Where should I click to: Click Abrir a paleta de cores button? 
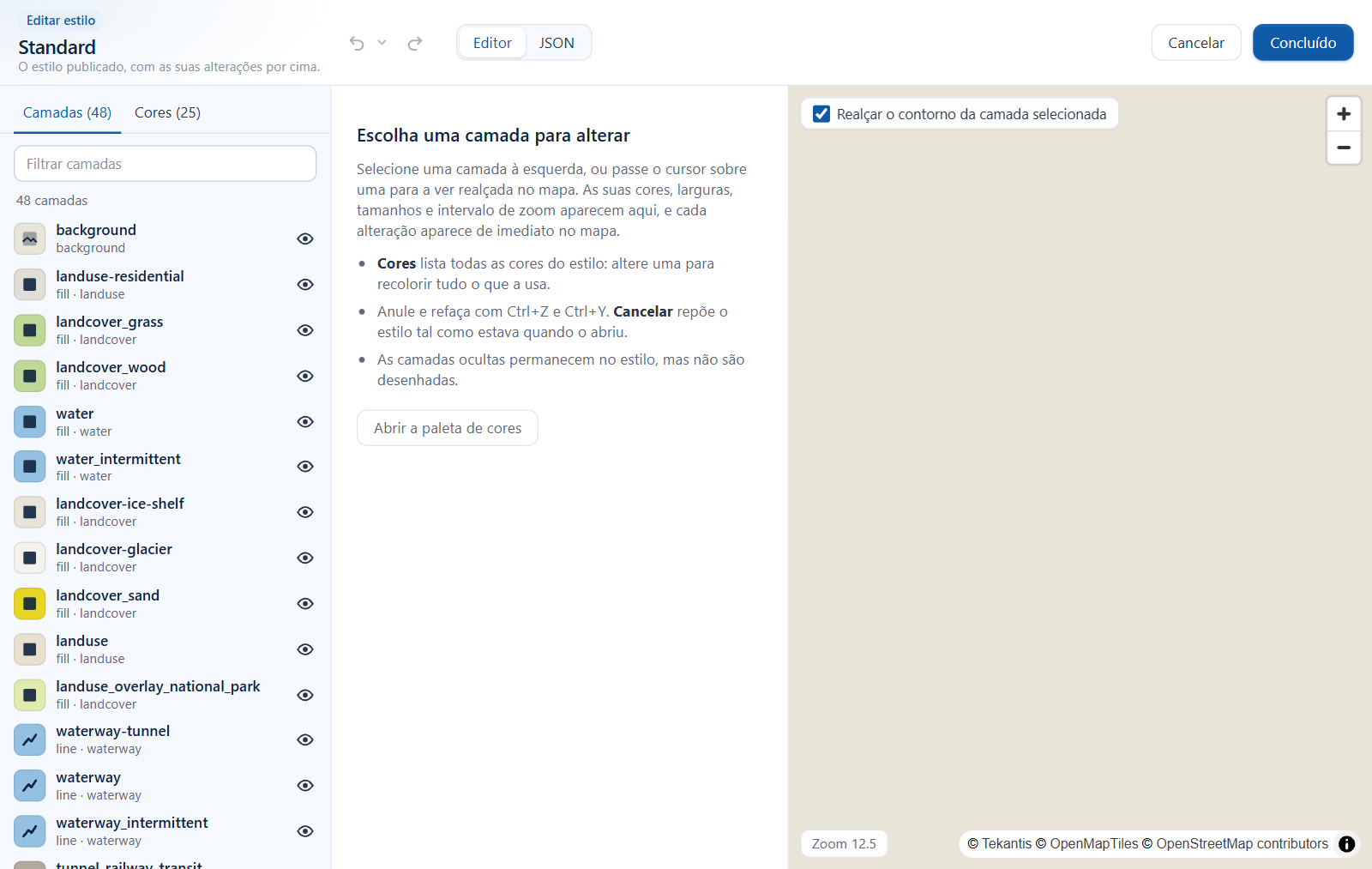point(448,428)
